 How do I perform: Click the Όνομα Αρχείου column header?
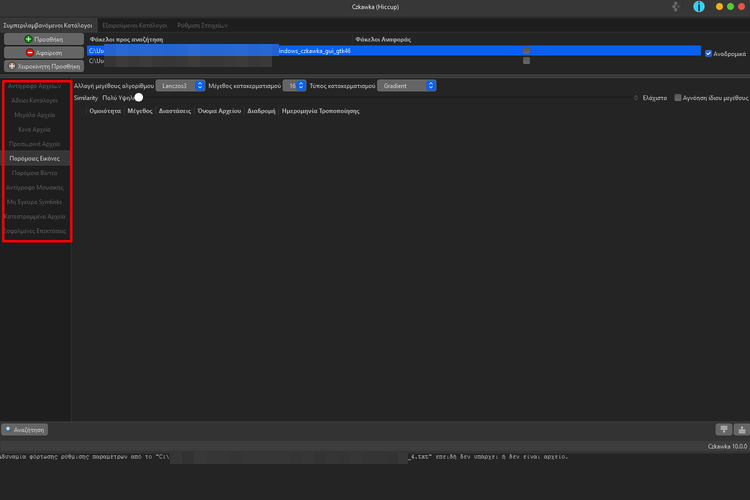click(219, 112)
